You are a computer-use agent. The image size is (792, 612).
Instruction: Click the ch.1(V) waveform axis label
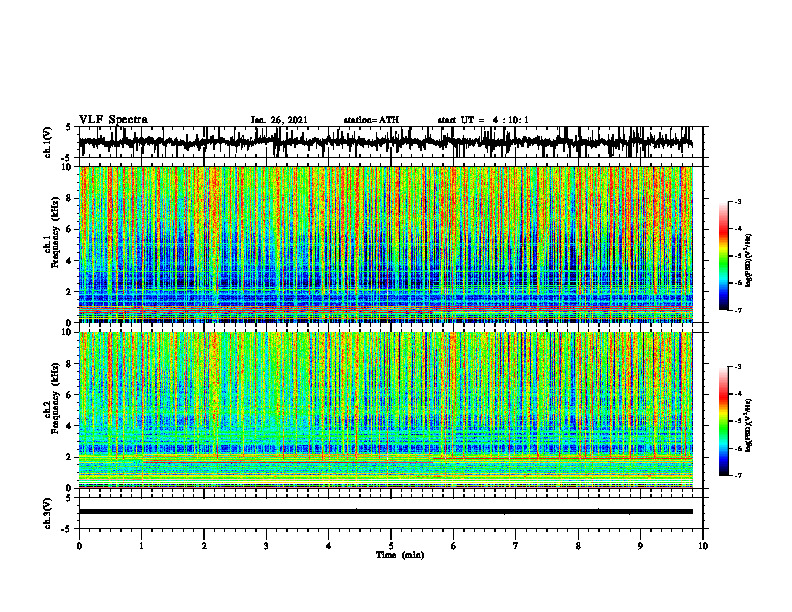point(48,142)
